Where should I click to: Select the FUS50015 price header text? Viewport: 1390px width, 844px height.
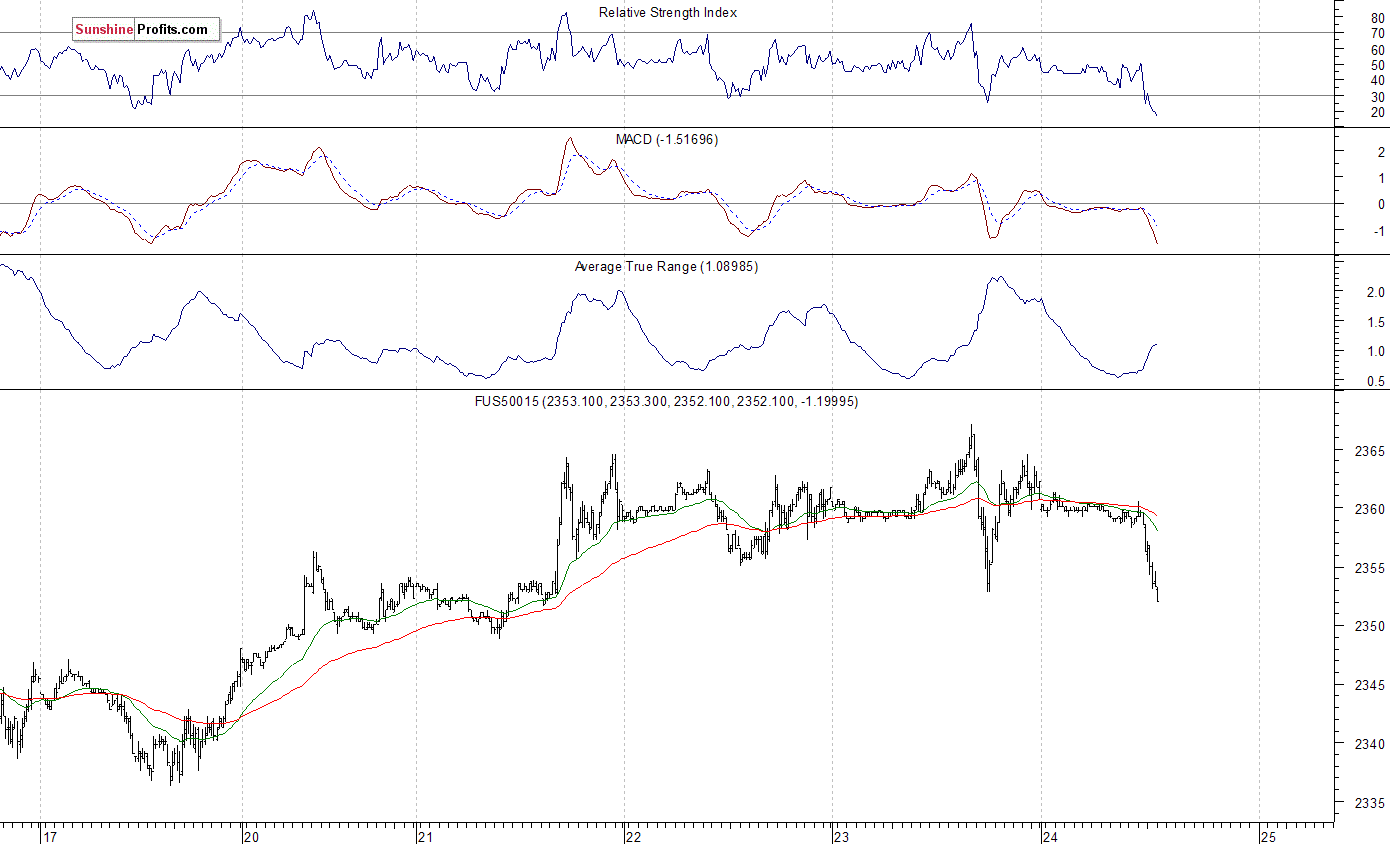click(667, 402)
